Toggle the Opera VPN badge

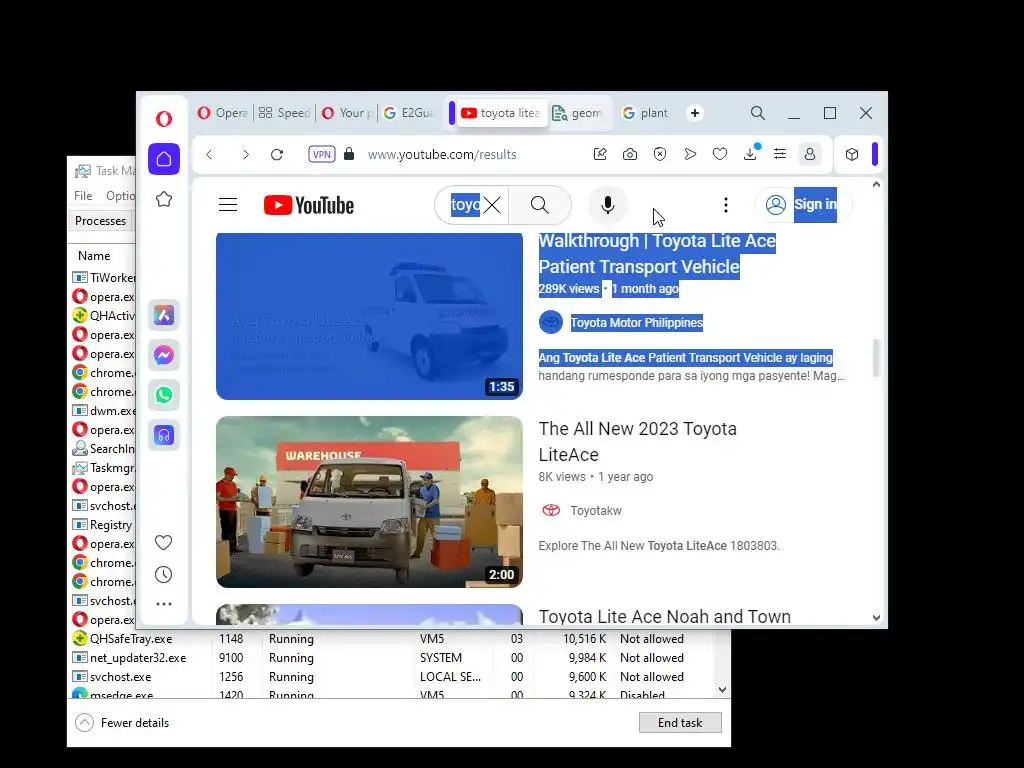click(x=322, y=155)
